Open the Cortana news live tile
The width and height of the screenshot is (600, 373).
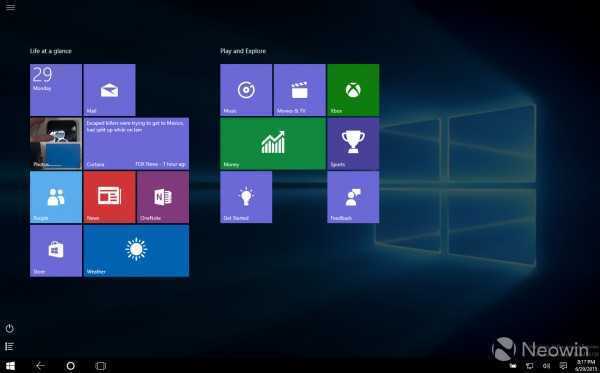click(136, 143)
